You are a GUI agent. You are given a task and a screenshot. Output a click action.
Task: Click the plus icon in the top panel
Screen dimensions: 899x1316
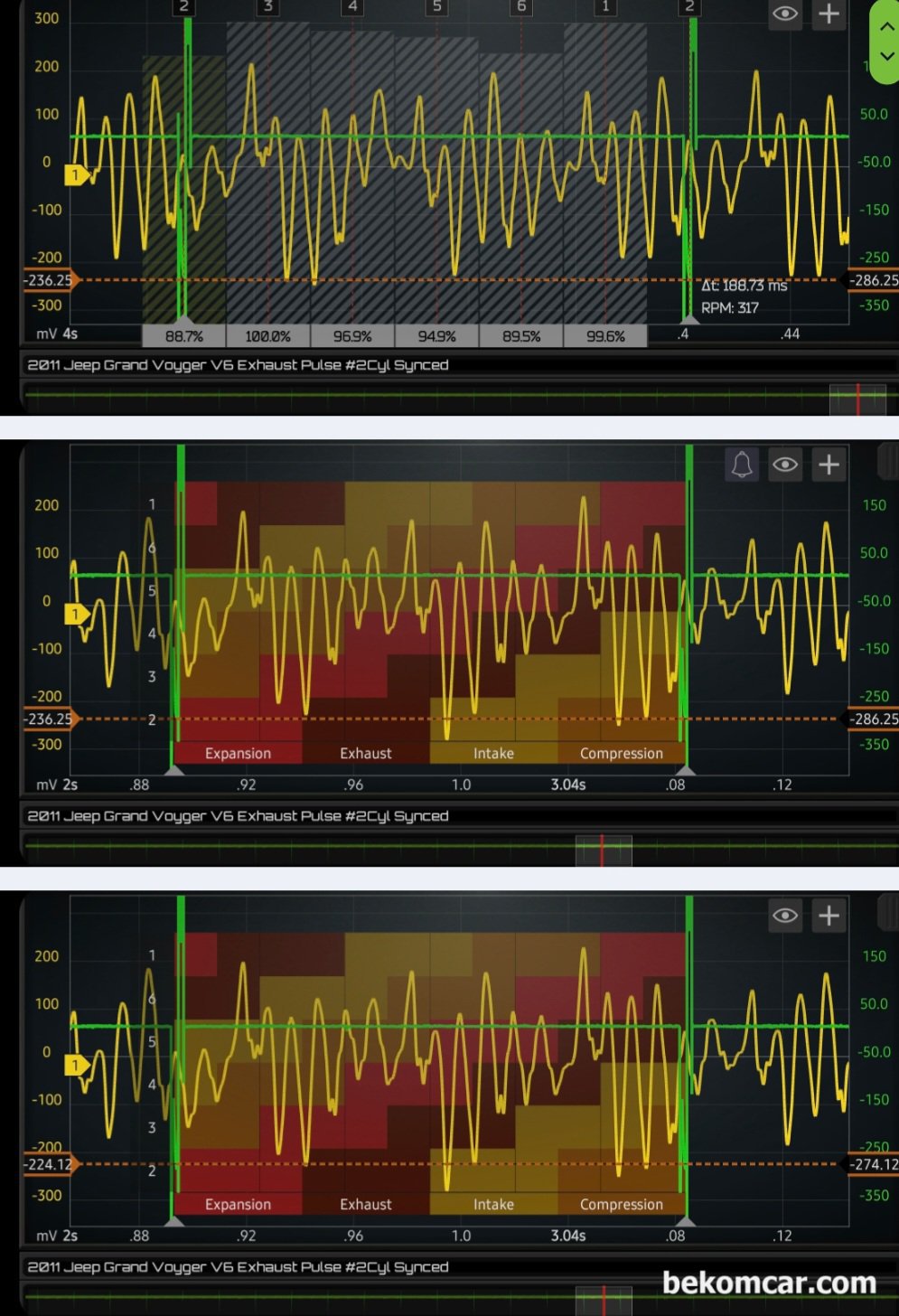(x=829, y=14)
